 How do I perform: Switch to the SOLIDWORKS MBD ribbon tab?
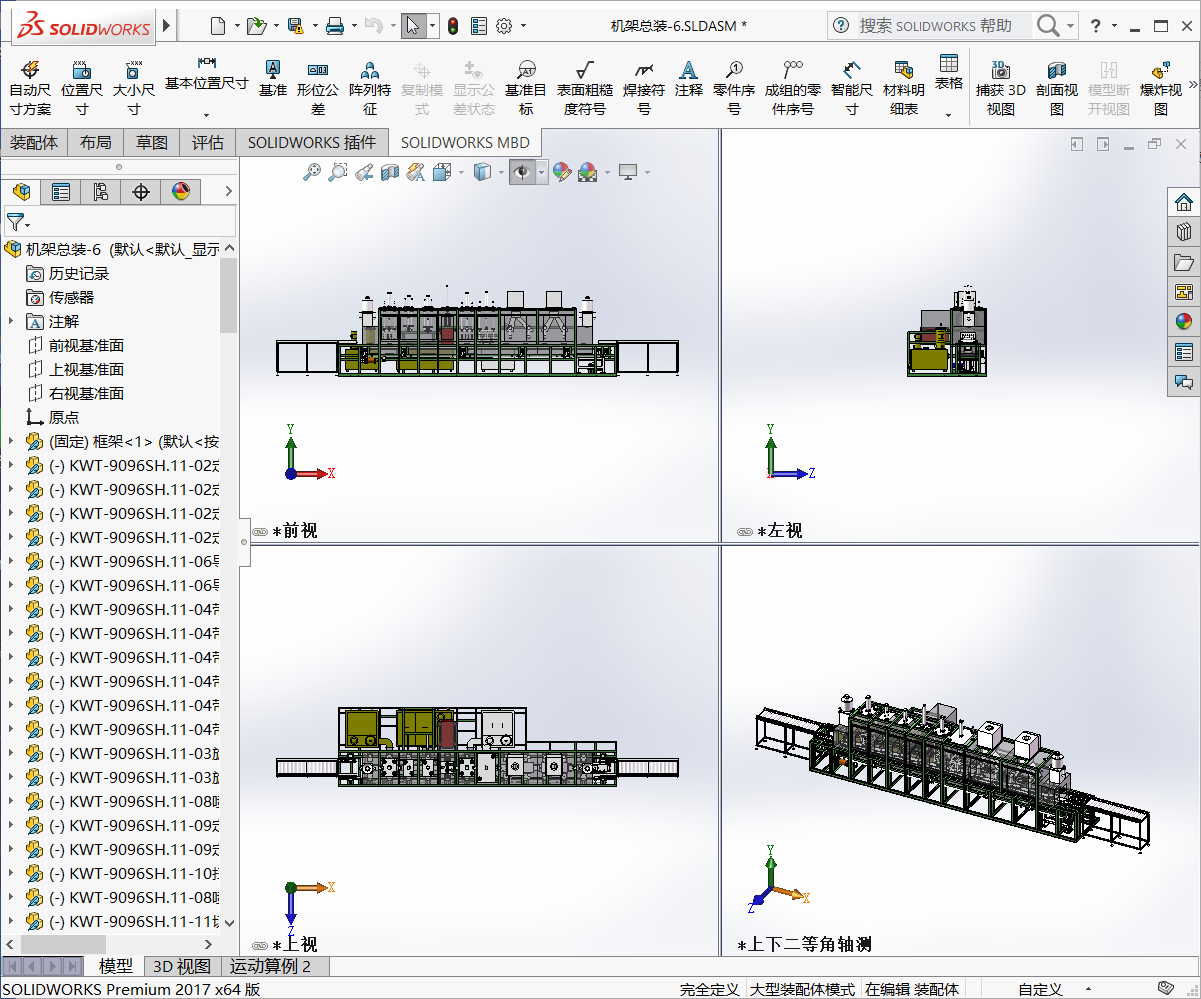tap(464, 142)
